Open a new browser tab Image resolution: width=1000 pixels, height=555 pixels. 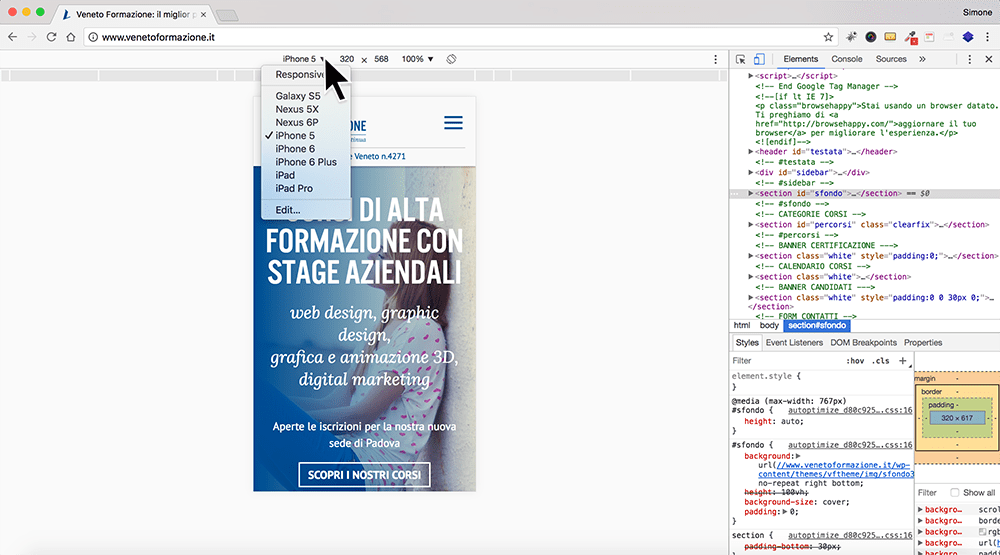tap(226, 15)
